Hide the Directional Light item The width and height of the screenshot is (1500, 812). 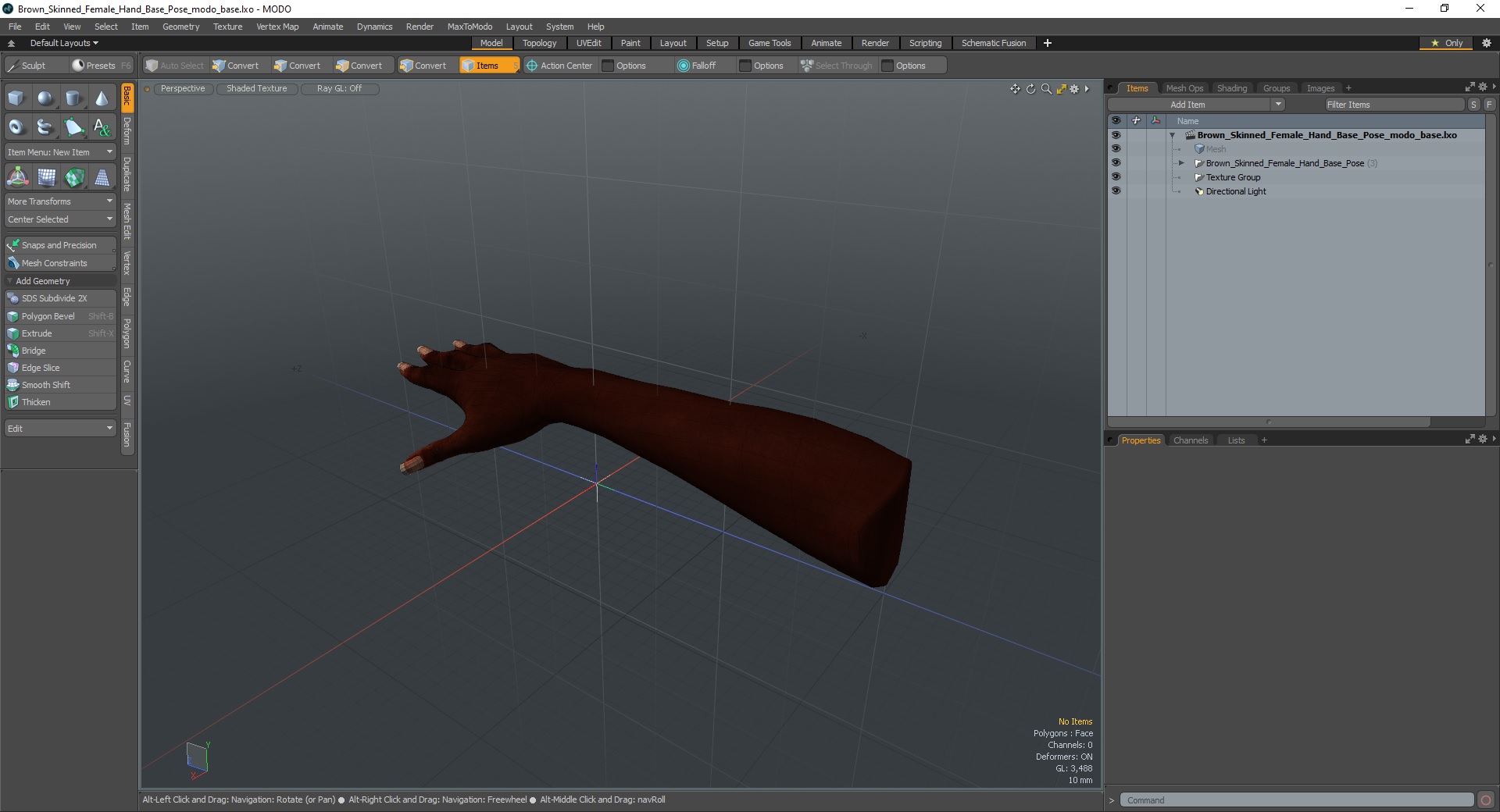coord(1116,191)
